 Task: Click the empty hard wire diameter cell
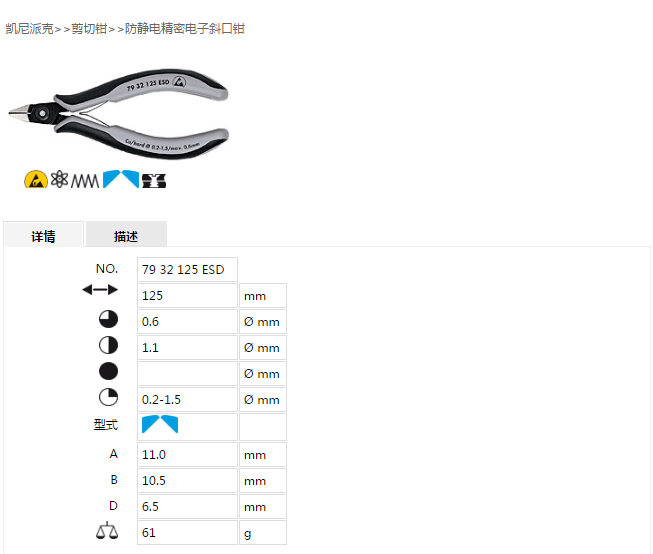(x=187, y=373)
